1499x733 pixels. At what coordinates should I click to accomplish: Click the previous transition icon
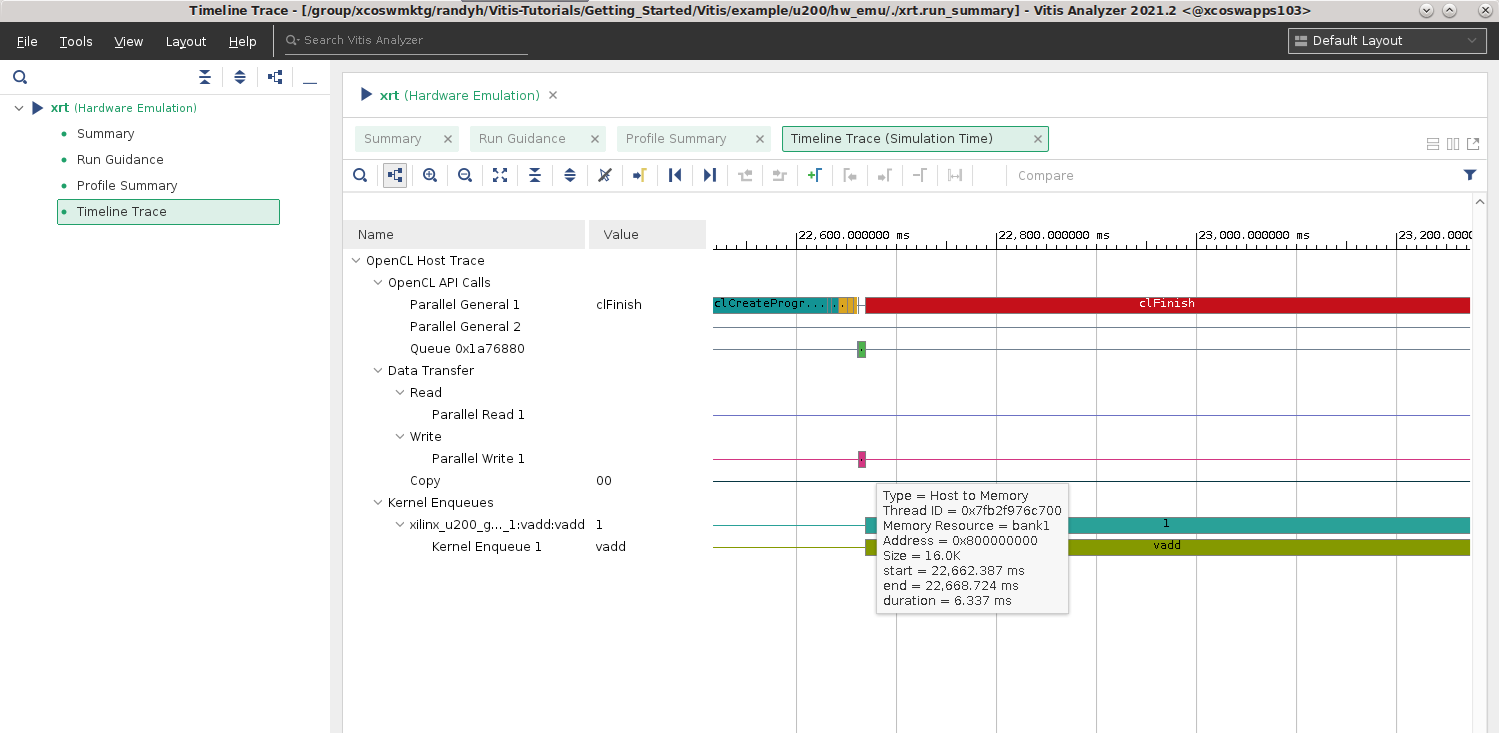point(745,175)
